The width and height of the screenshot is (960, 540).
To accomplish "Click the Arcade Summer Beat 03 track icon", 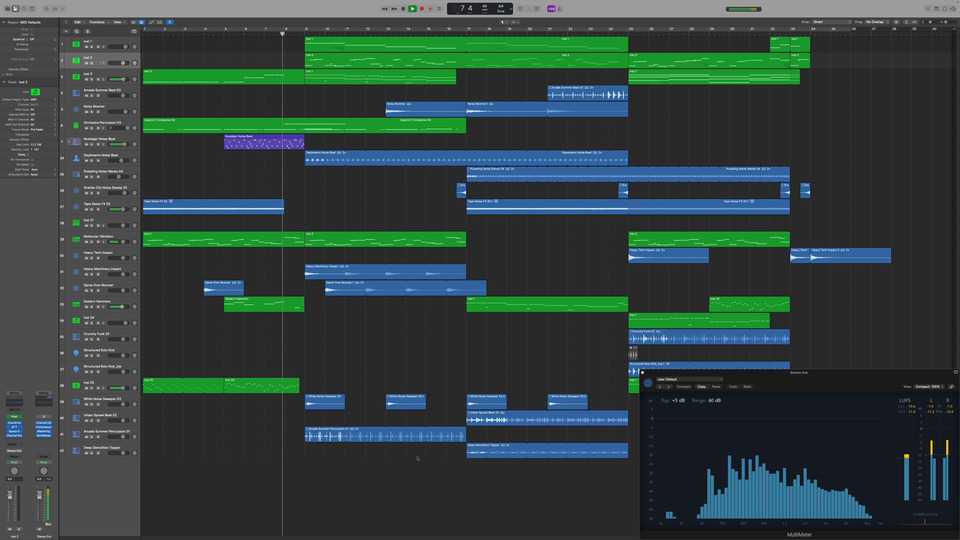I will tap(76, 93).
